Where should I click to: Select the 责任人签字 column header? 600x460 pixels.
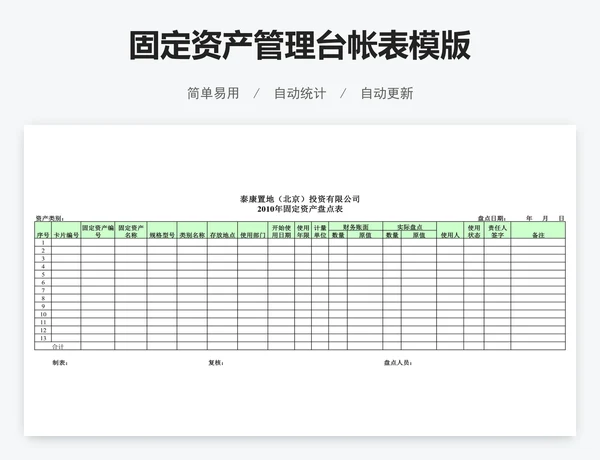click(497, 230)
